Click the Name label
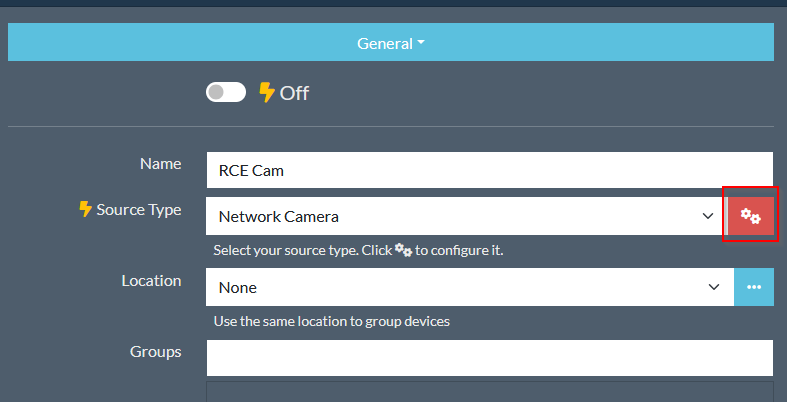787x402 pixels. pos(161,163)
